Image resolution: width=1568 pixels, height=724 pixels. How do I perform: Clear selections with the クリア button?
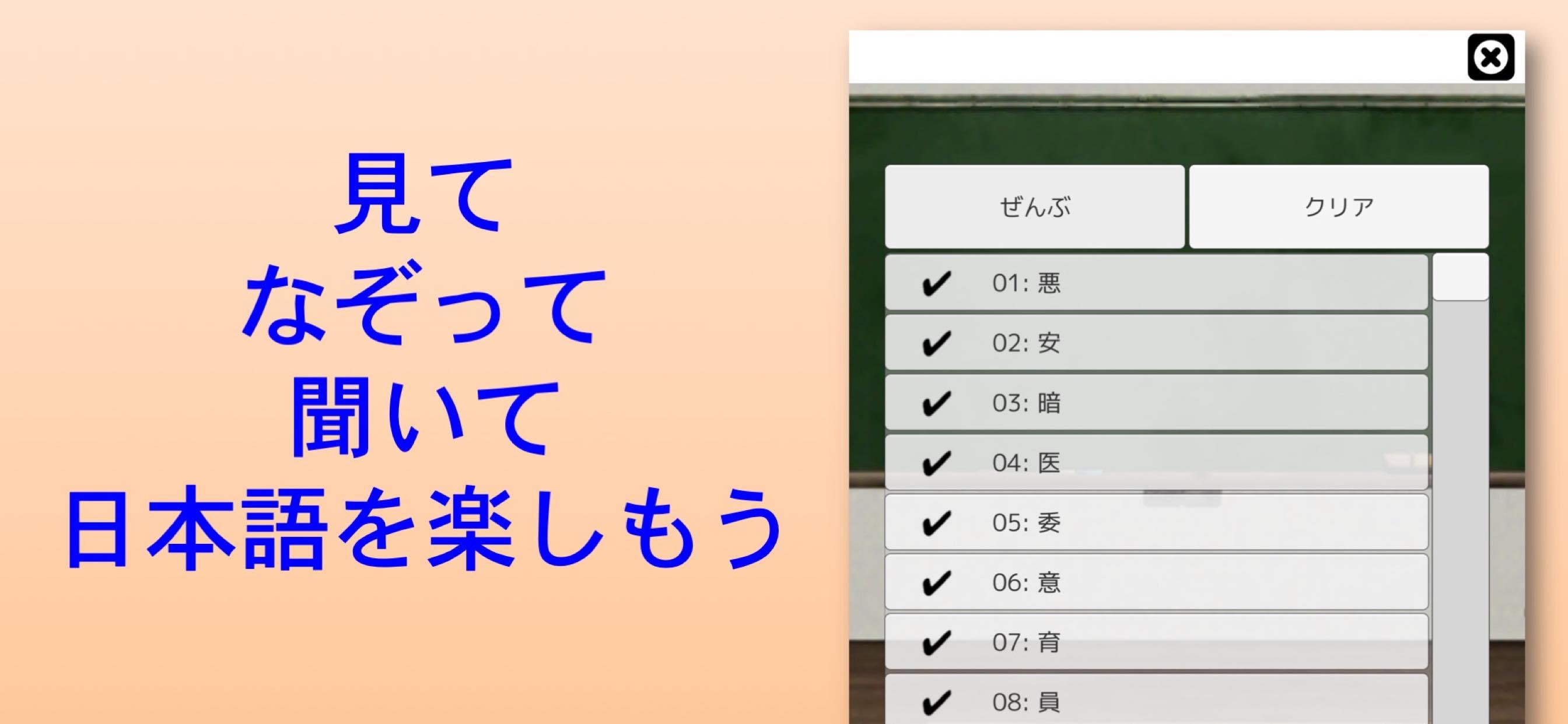1339,207
